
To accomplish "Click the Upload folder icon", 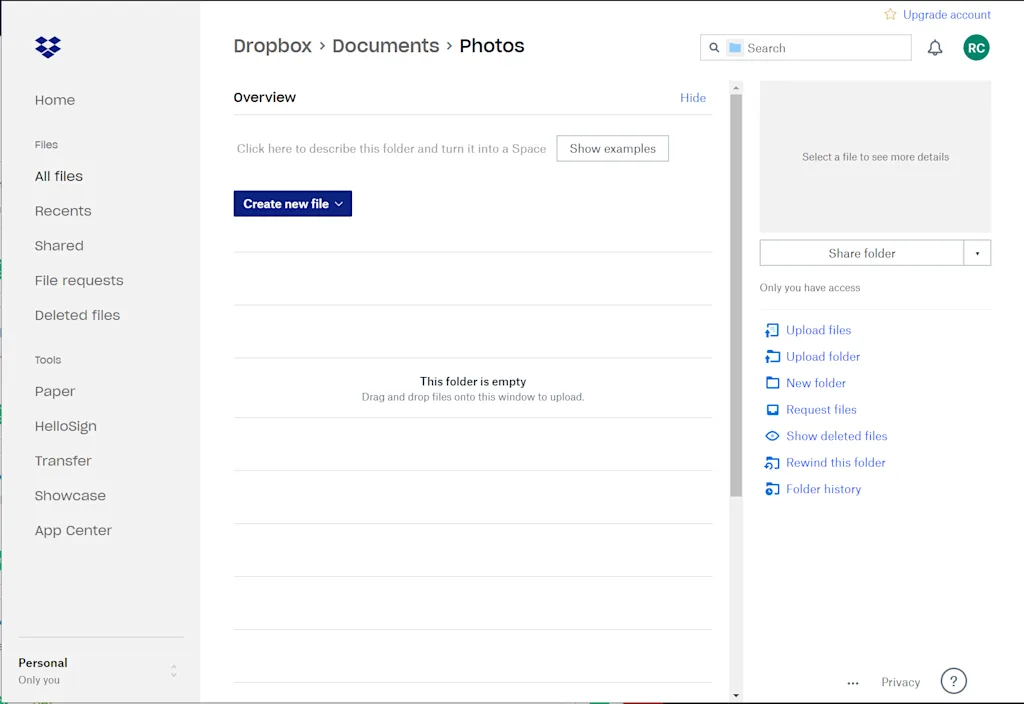I will point(772,357).
